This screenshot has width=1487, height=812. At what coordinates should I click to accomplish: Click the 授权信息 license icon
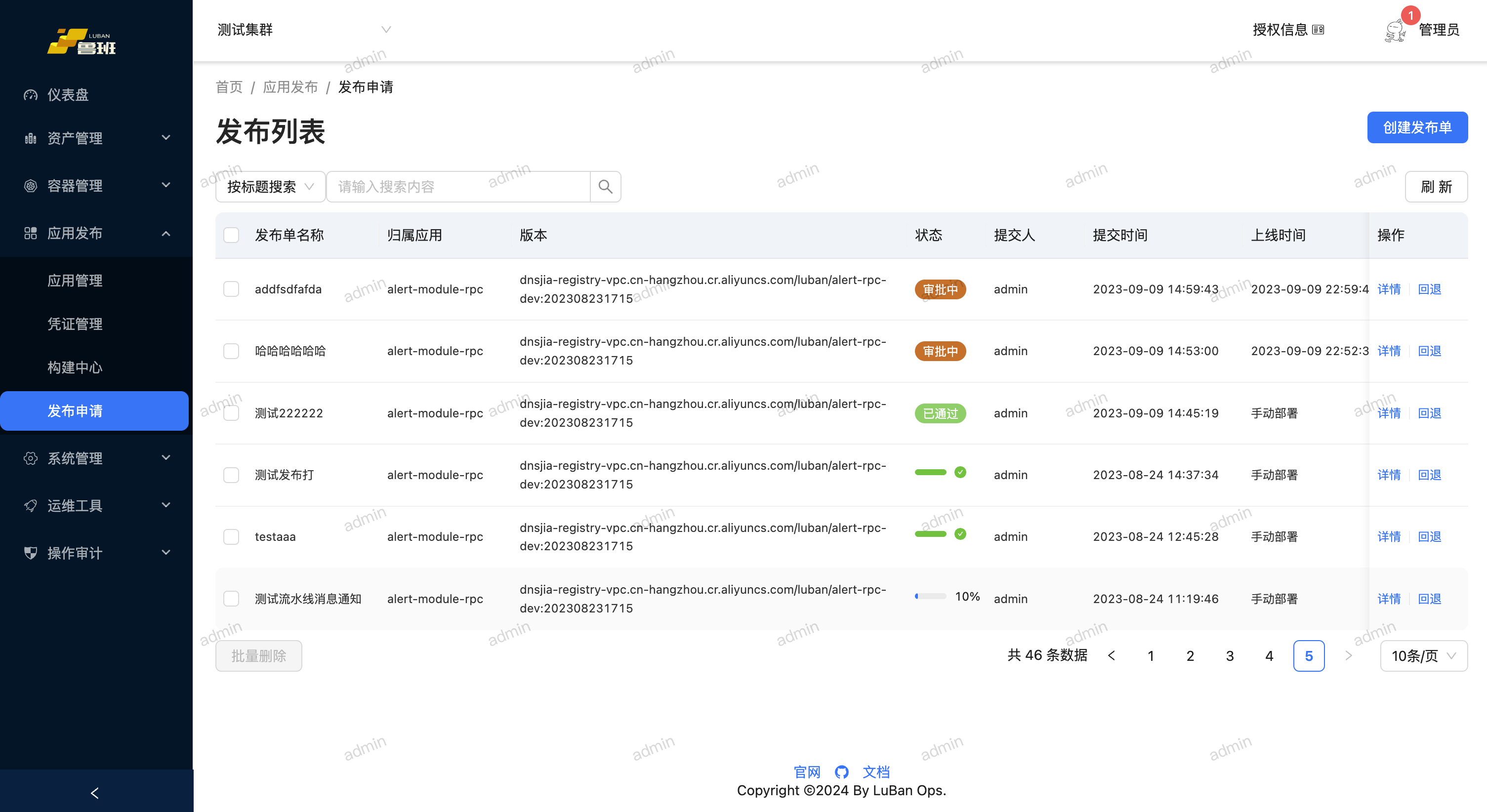(1318, 30)
